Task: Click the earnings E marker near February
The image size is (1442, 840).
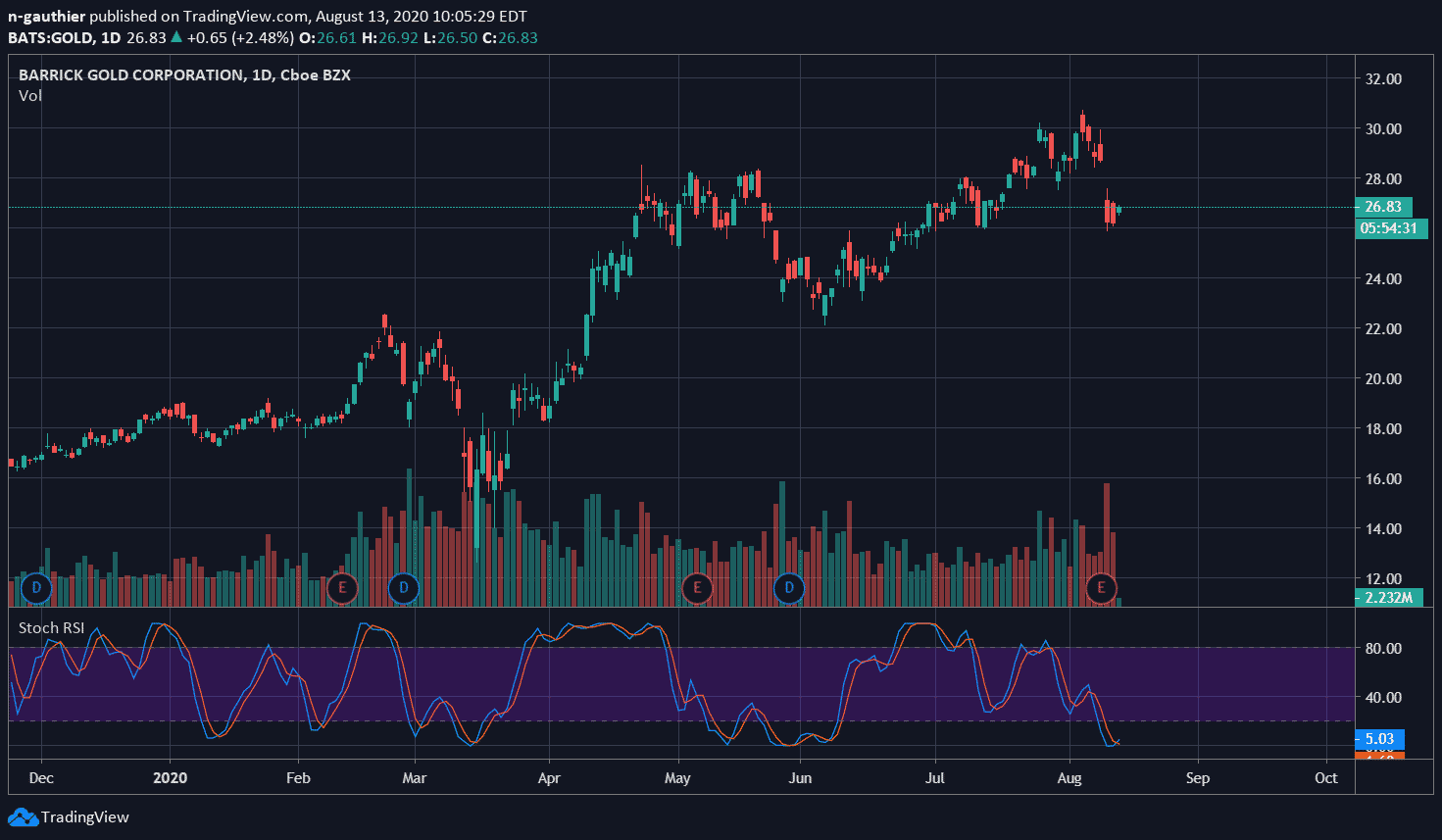Action: pyautogui.click(x=342, y=588)
